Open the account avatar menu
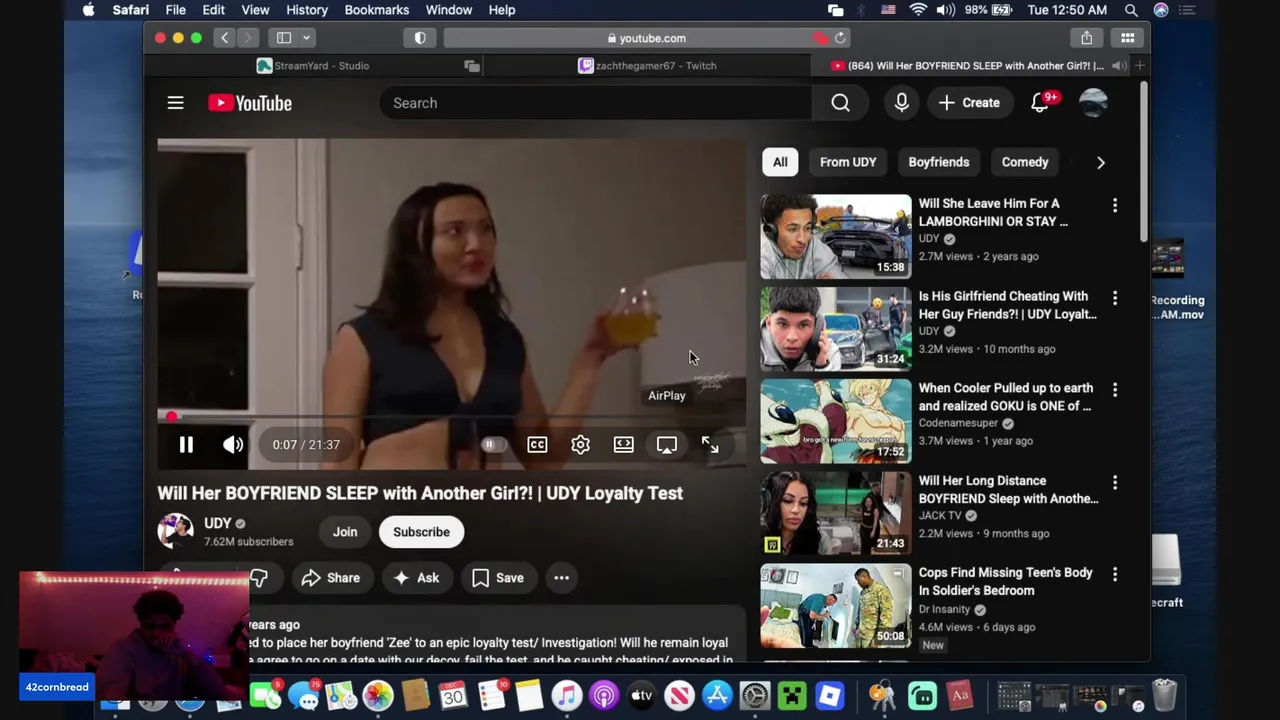 pos(1093,103)
